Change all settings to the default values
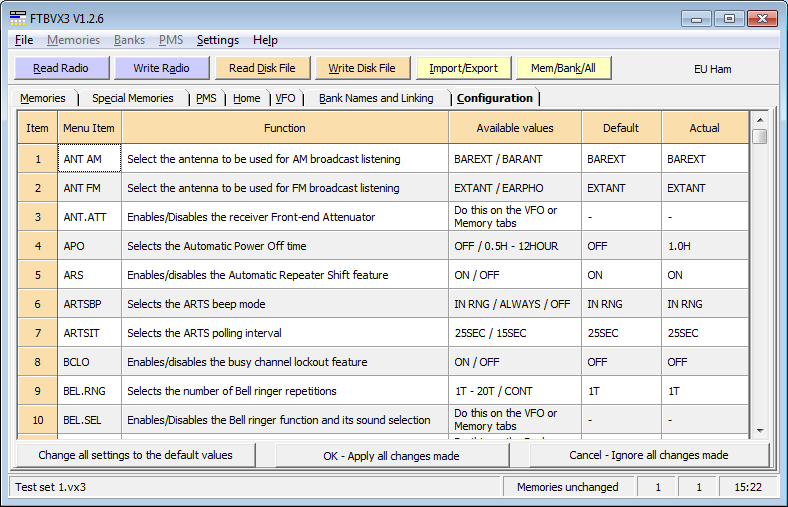This screenshot has height=507, width=788. tap(135, 455)
